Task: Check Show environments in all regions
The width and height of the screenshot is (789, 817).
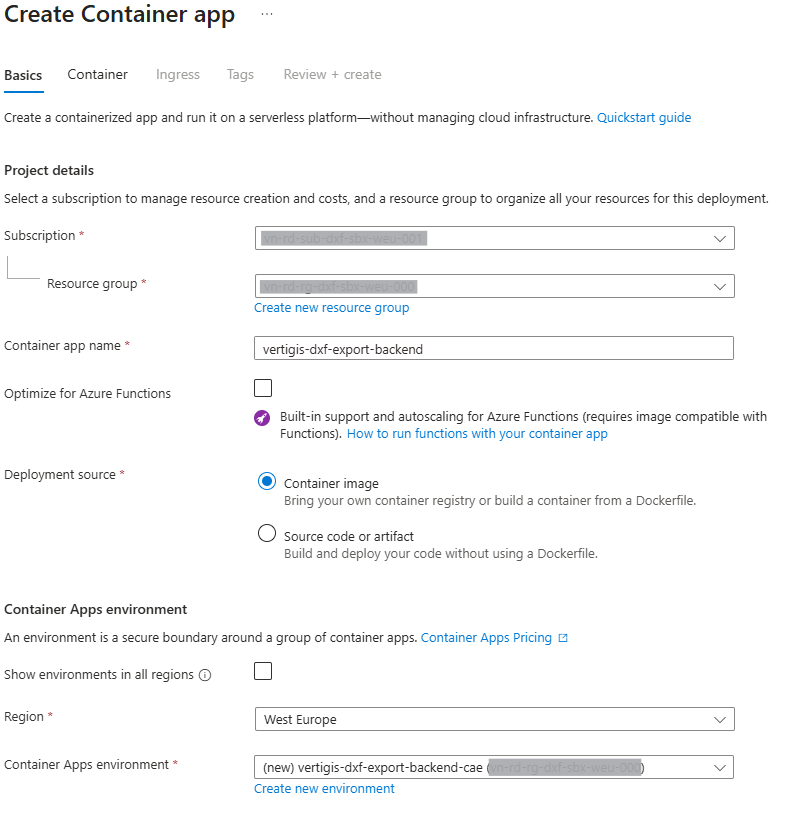Action: [x=263, y=671]
